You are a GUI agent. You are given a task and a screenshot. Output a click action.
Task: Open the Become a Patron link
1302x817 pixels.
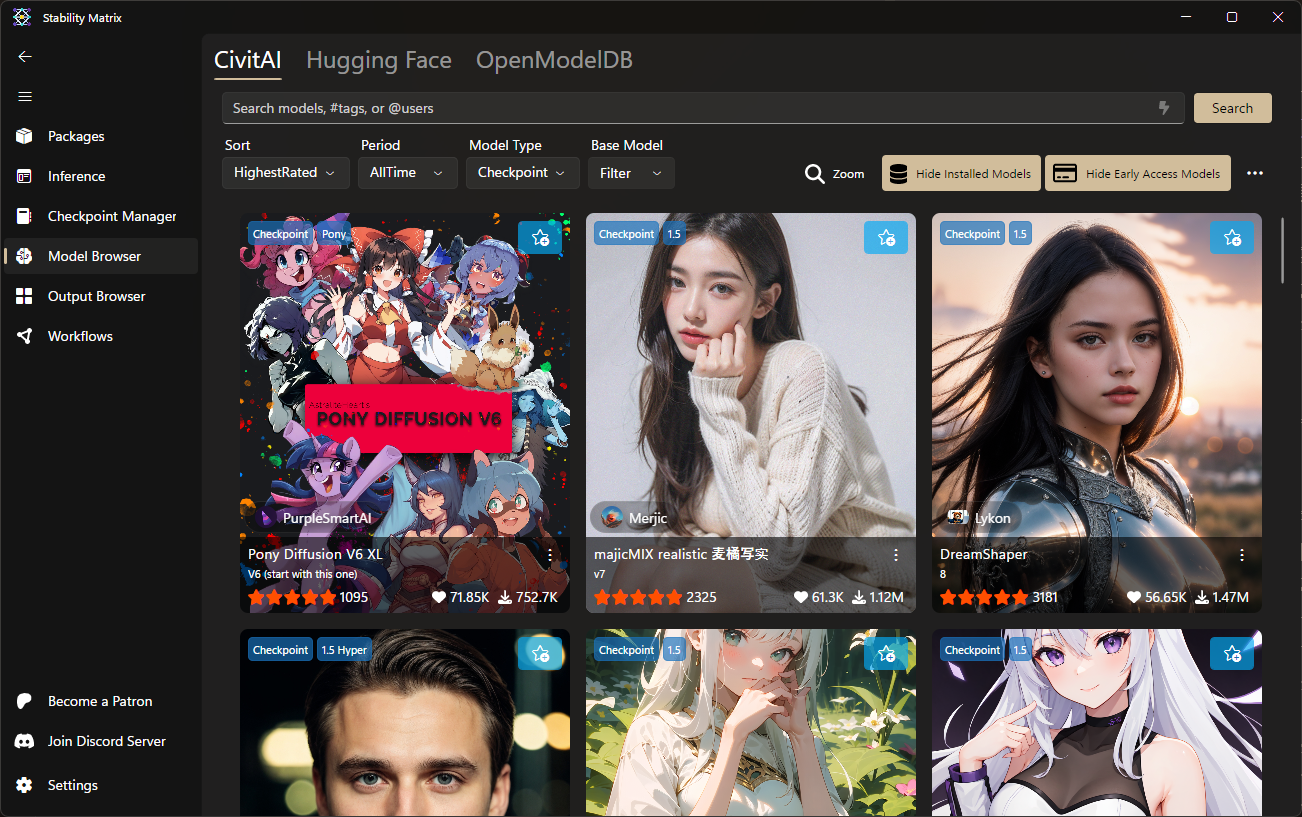[100, 701]
